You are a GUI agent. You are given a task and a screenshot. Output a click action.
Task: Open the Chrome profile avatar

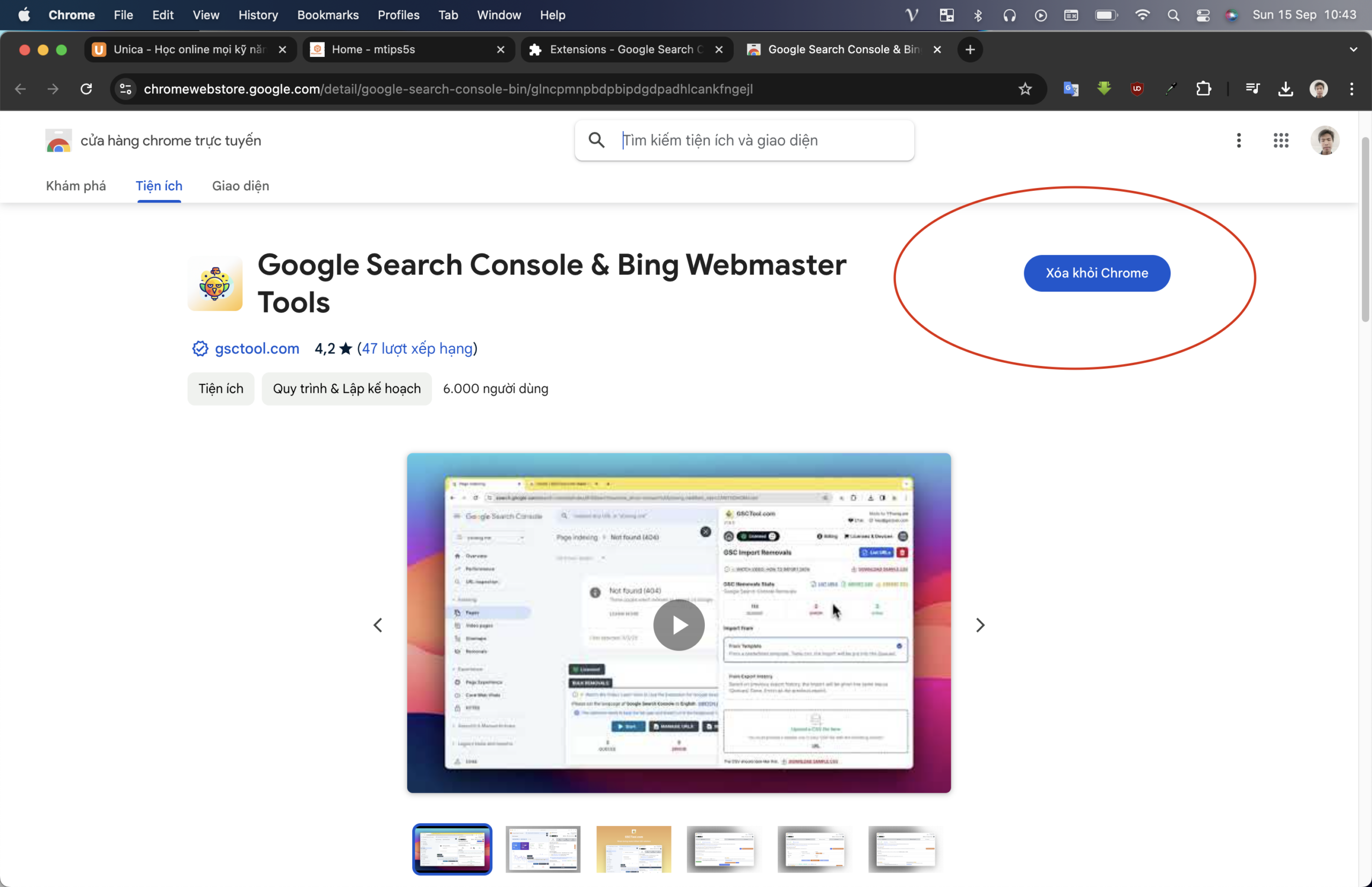1318,89
